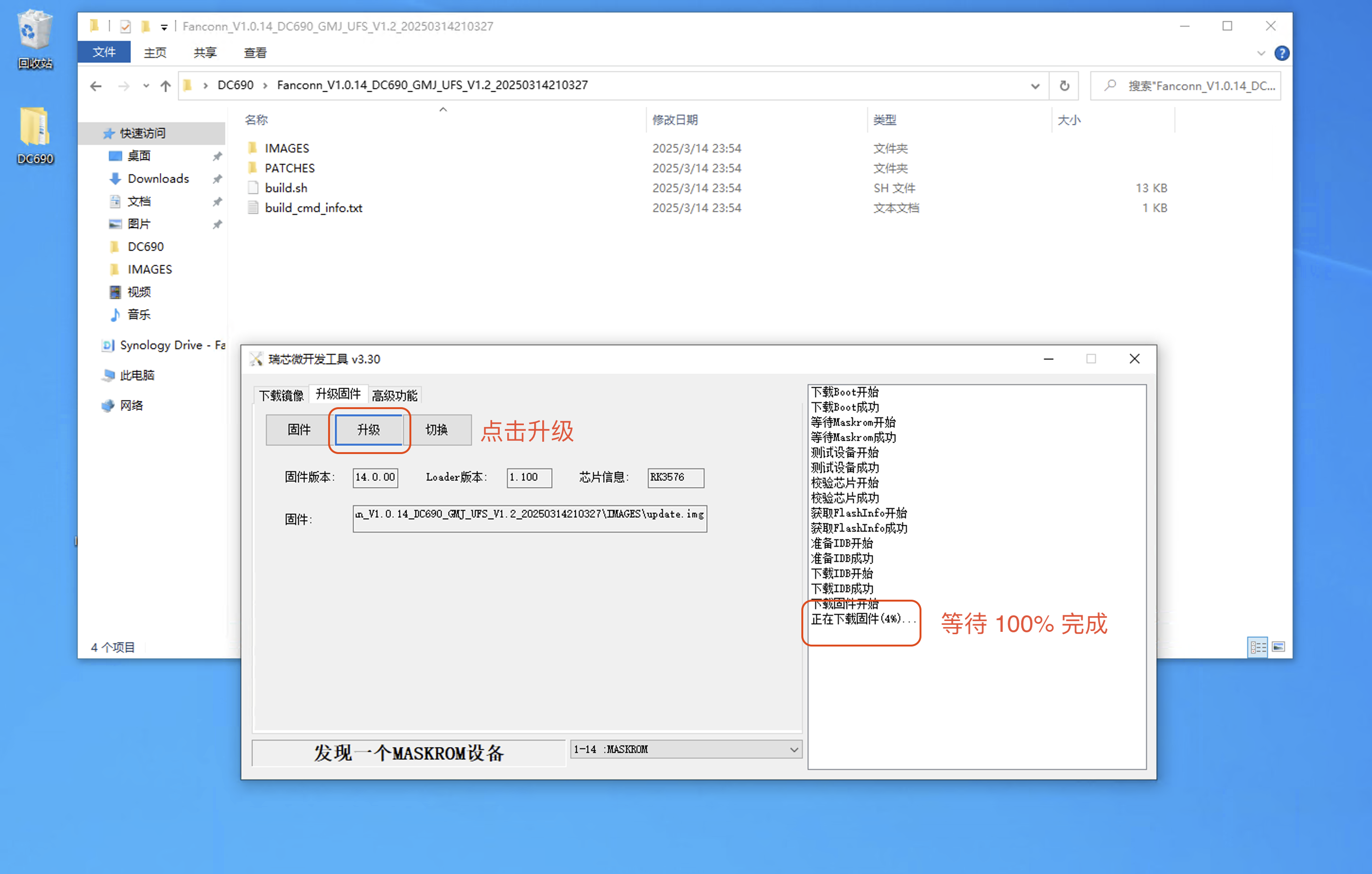Select 快速访问 in the sidebar
Viewport: 1372px width, 874px height.
[142, 133]
